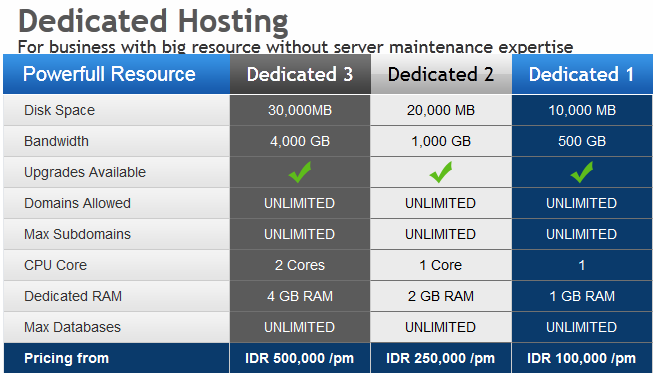The image size is (653, 373).
Task: Click the 2 Cores value
Action: 300,265
